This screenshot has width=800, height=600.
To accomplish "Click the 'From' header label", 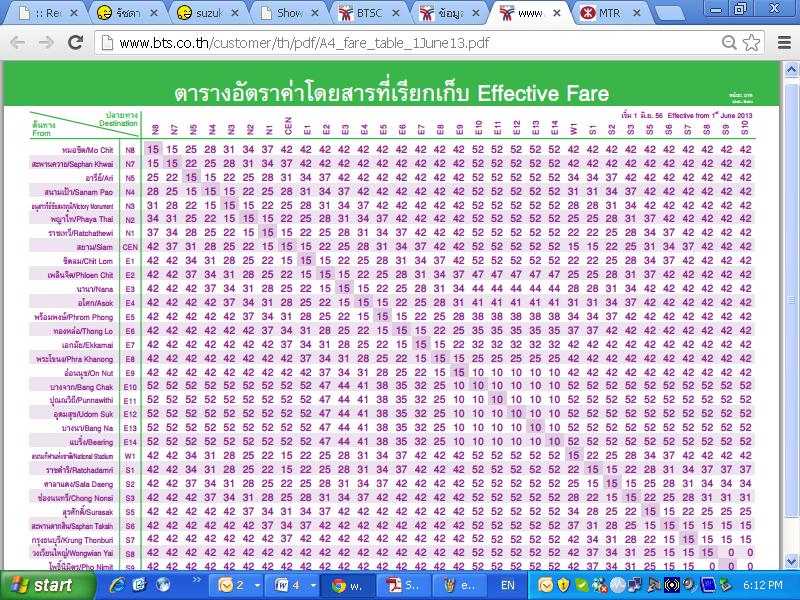I will (x=41, y=133).
